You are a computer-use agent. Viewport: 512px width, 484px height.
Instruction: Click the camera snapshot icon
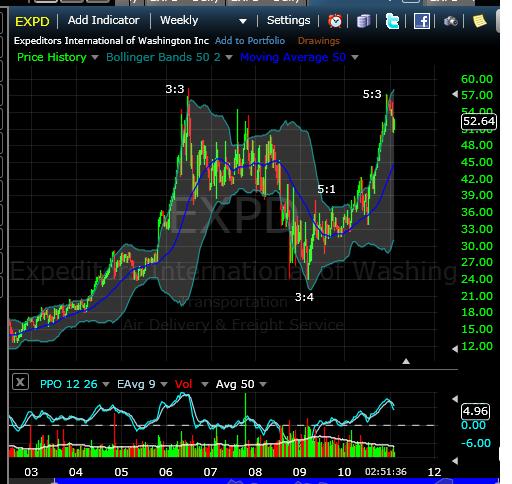coord(451,22)
